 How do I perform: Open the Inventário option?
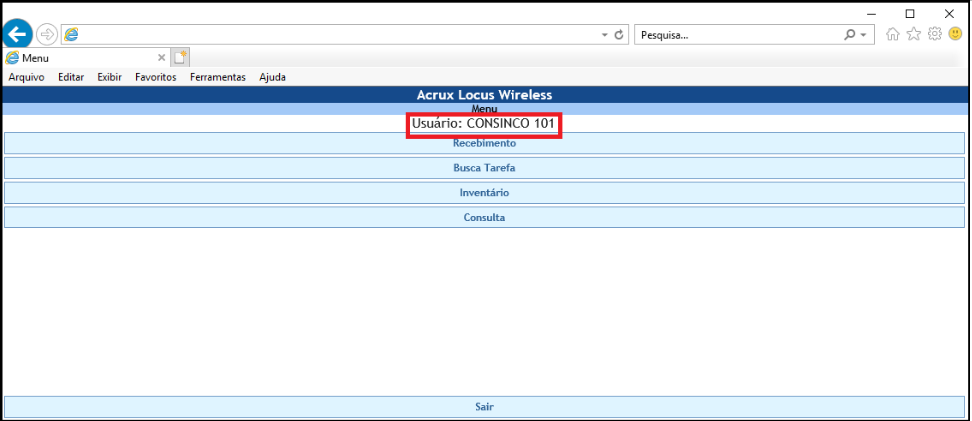click(x=485, y=193)
